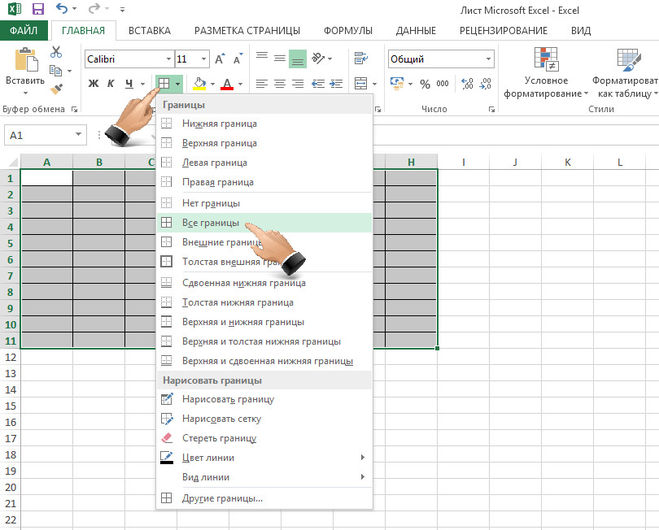659x530 pixels.
Task: Select row 15 header
Action: (10, 406)
